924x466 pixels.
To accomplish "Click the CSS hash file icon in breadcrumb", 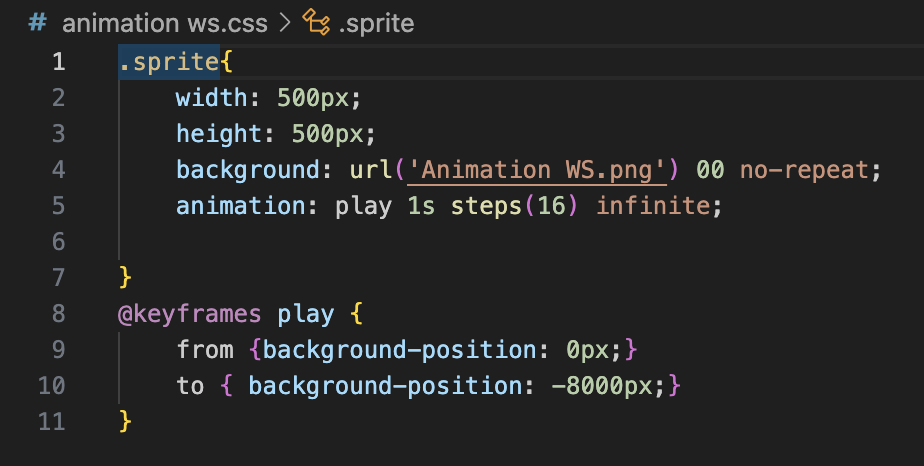I will coord(38,22).
